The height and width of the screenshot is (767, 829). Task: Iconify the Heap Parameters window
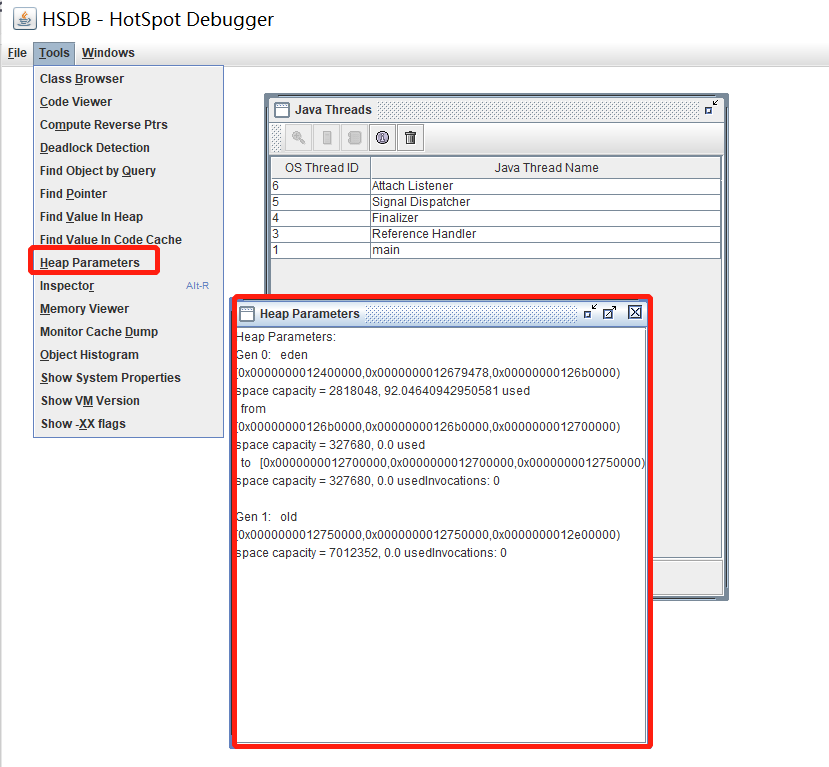(590, 312)
